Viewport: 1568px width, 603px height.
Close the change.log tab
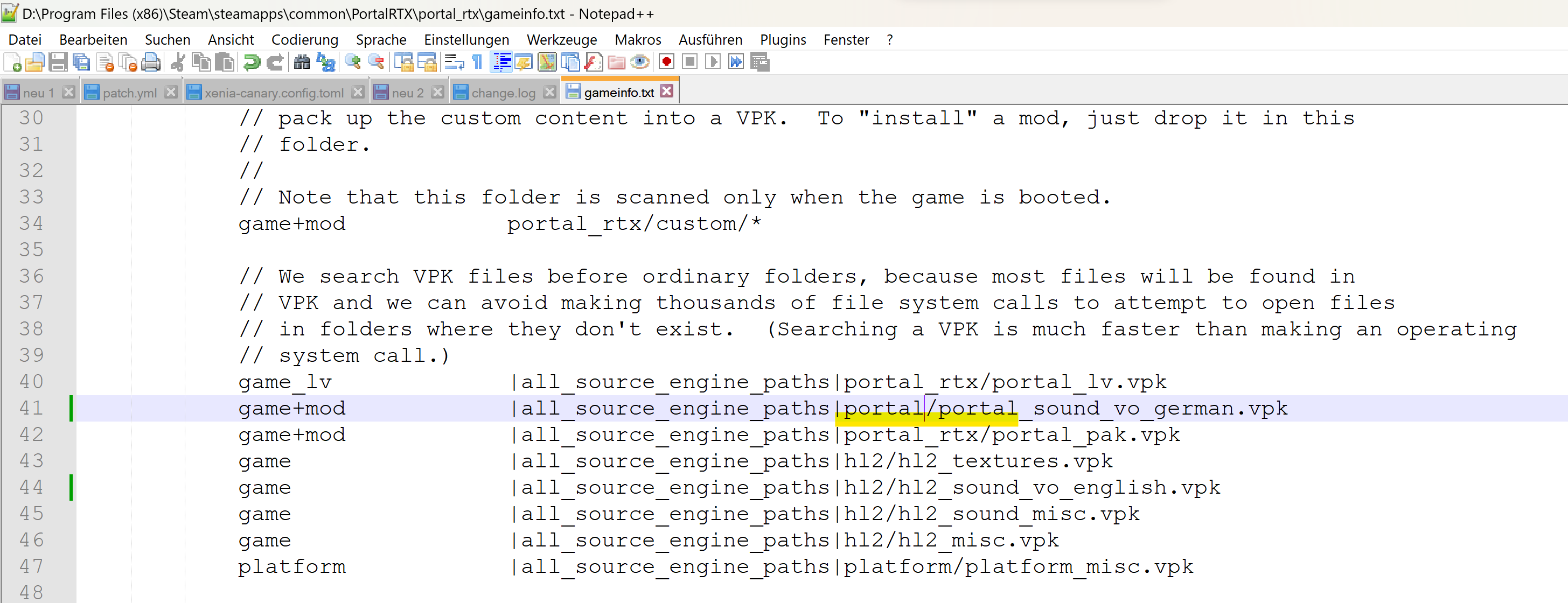click(549, 92)
